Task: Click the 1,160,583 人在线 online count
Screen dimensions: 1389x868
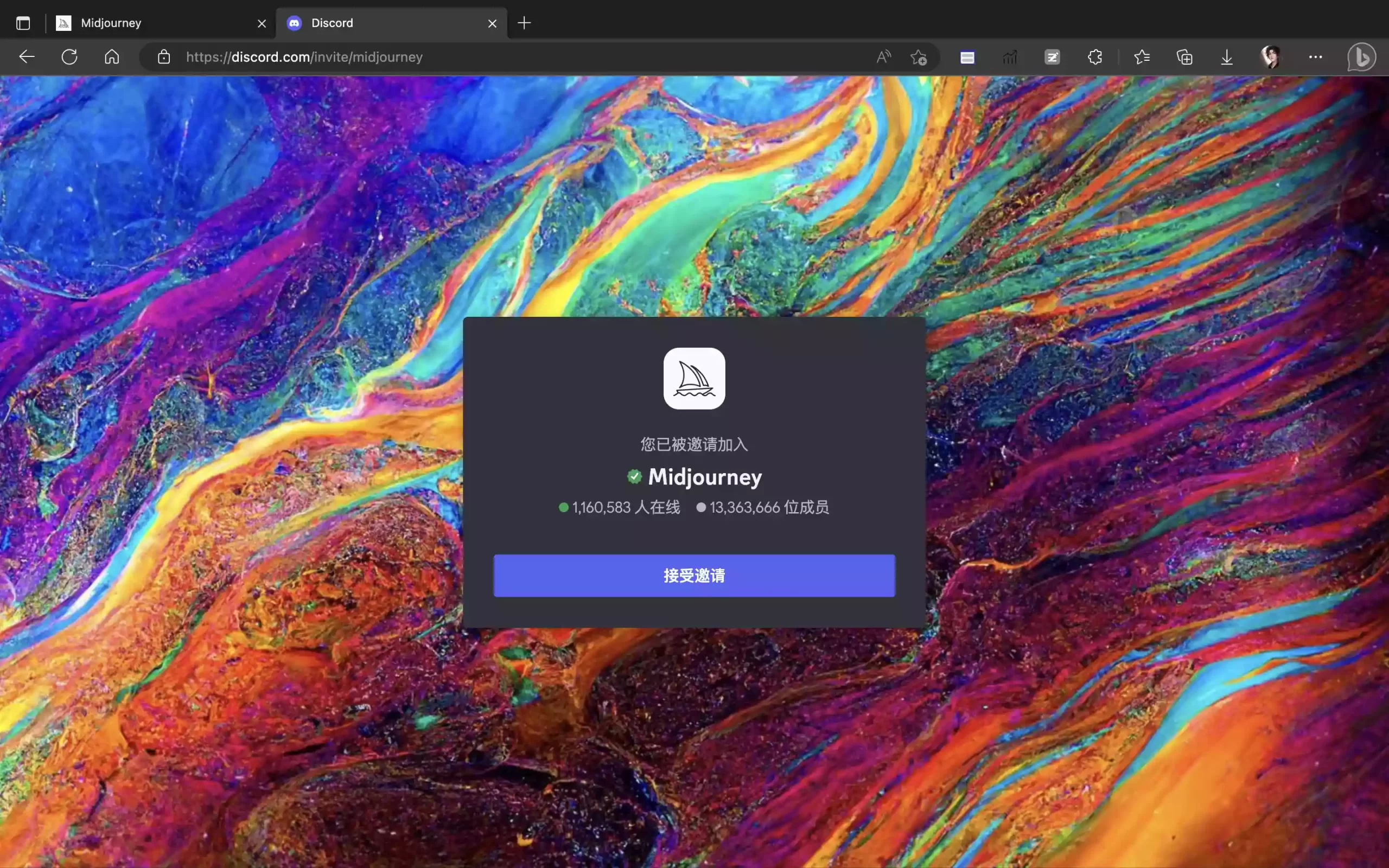Action: (619, 507)
